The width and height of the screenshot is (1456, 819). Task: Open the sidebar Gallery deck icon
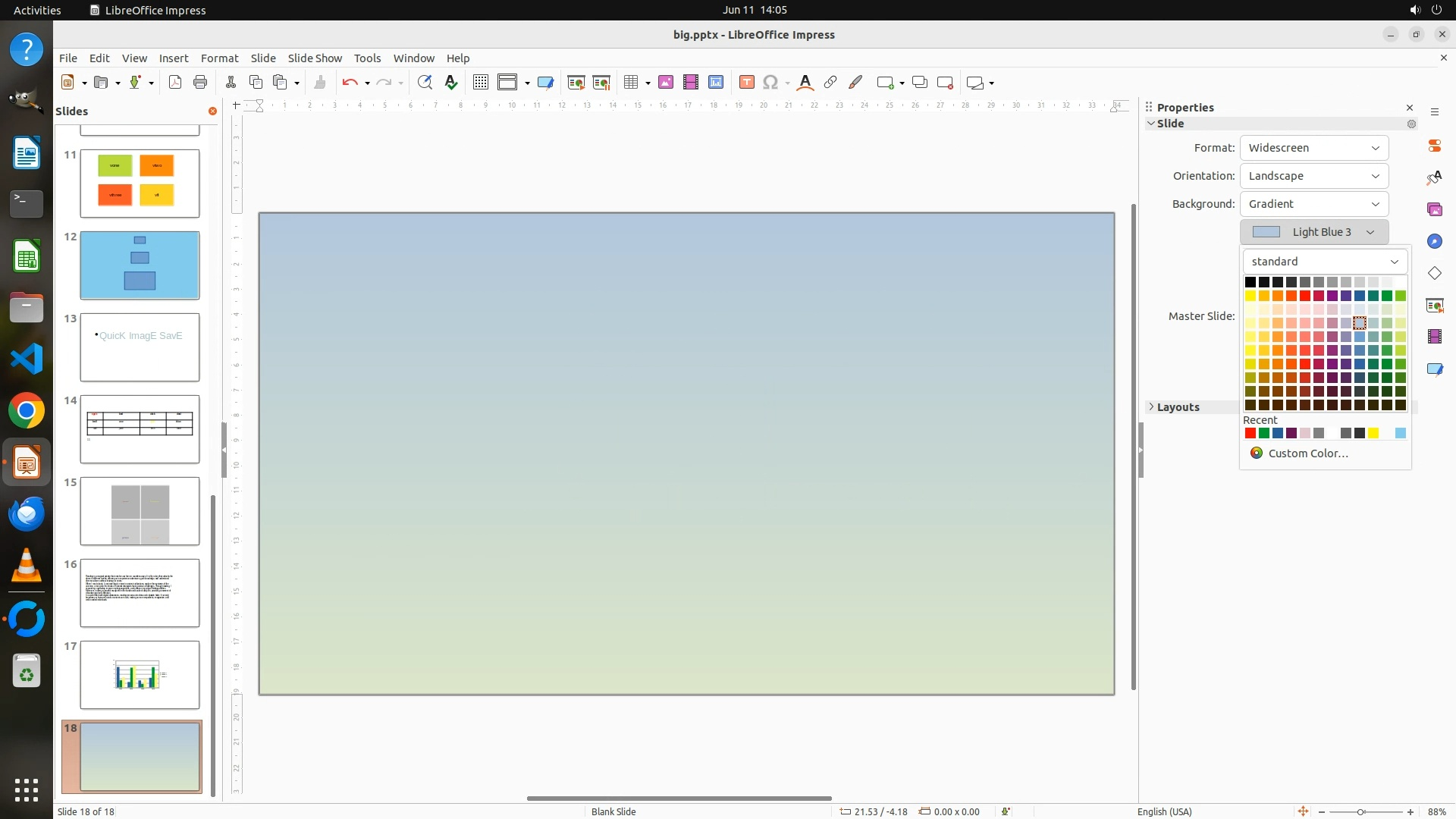pyautogui.click(x=1434, y=209)
